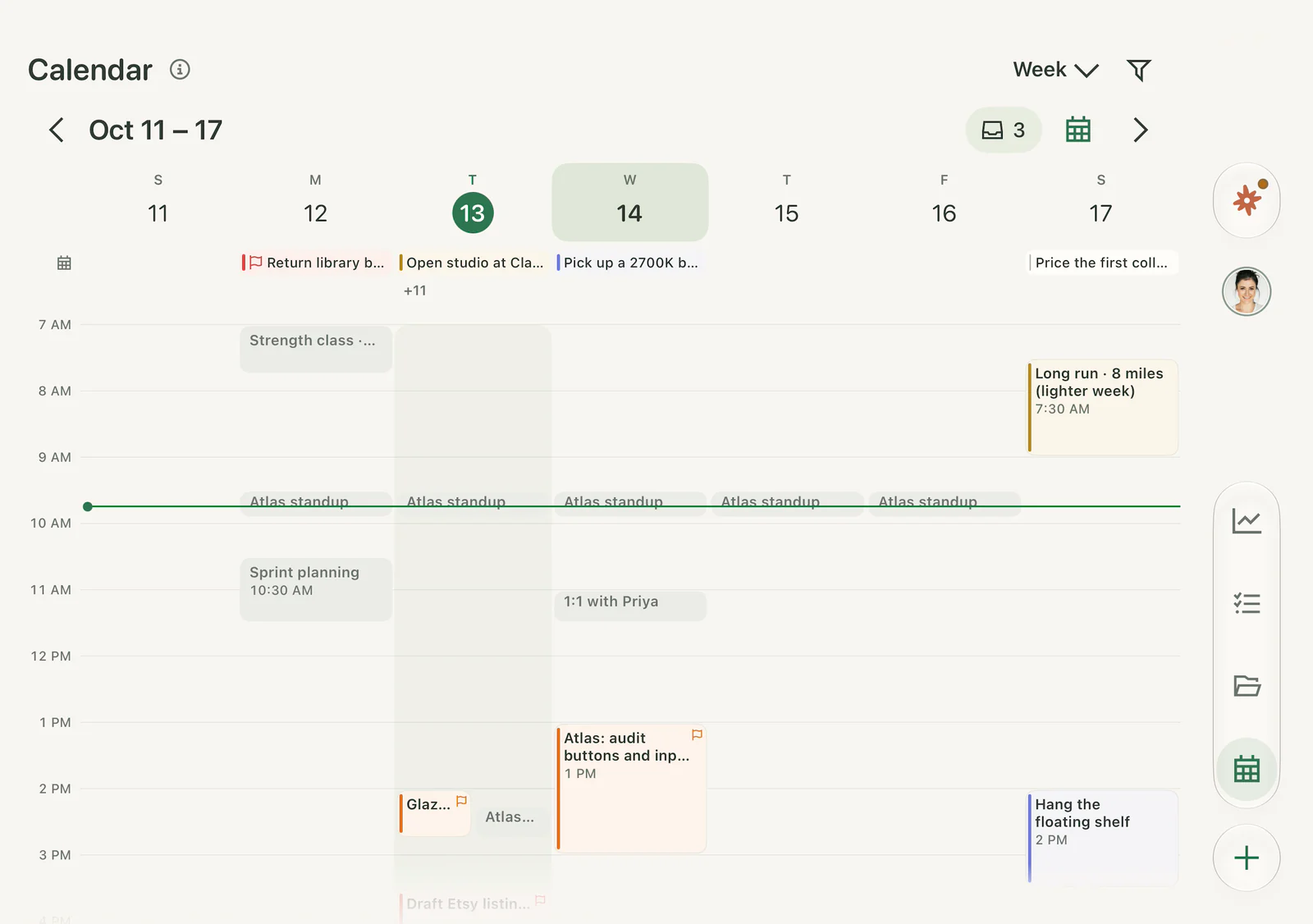1313x924 pixels.
Task: Click flag icon on Glaz... task
Action: [x=461, y=801]
